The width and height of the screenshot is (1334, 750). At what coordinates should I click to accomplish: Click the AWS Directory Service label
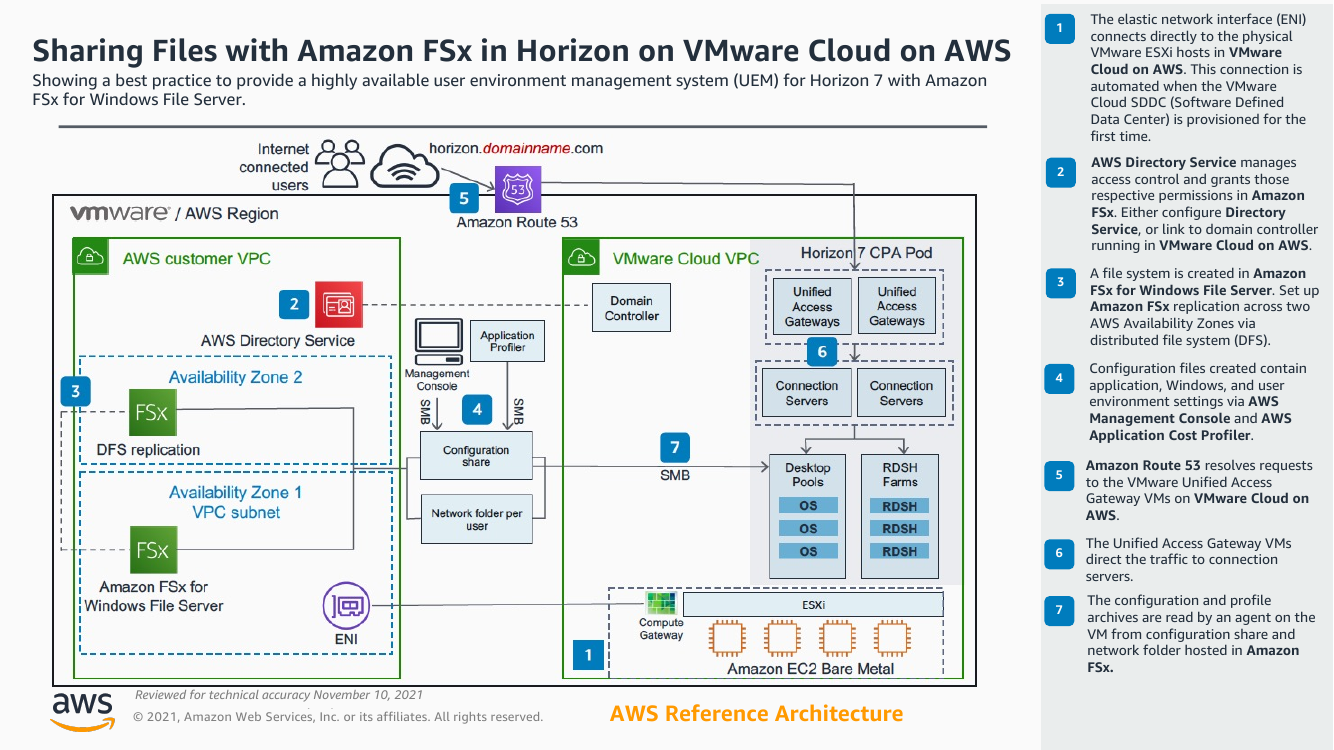278,341
